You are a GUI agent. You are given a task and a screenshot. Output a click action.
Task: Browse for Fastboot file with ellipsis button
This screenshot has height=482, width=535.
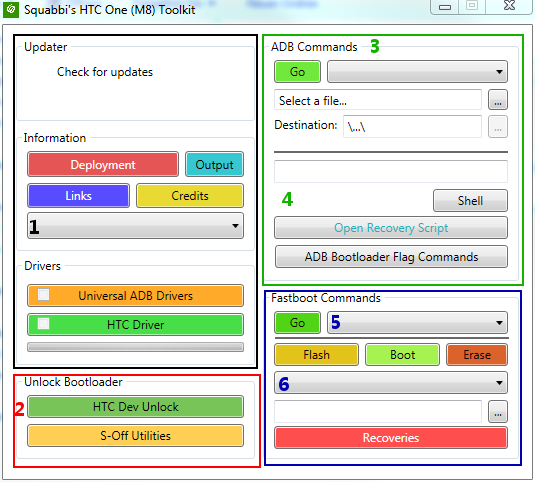click(498, 412)
